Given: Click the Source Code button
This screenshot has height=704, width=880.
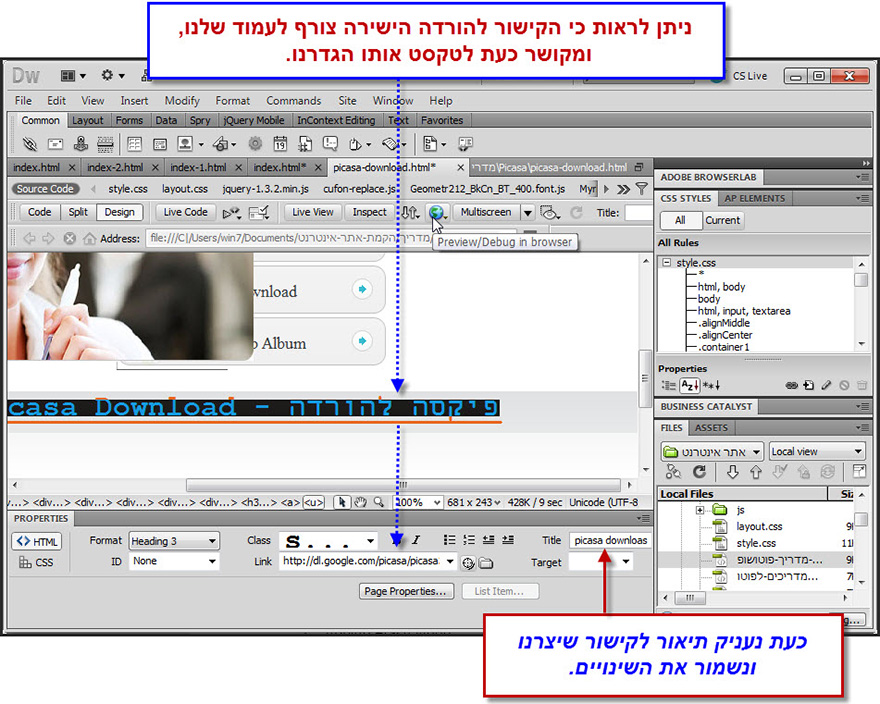Looking at the screenshot, I should [x=45, y=189].
